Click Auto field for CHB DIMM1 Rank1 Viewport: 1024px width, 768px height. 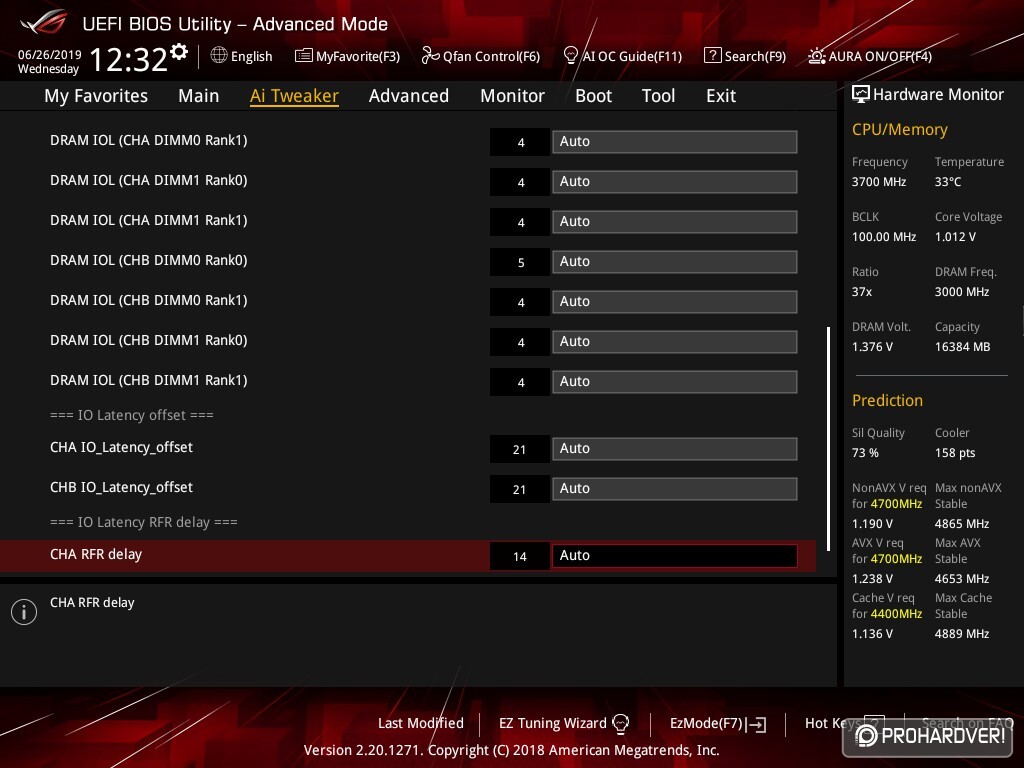point(675,381)
